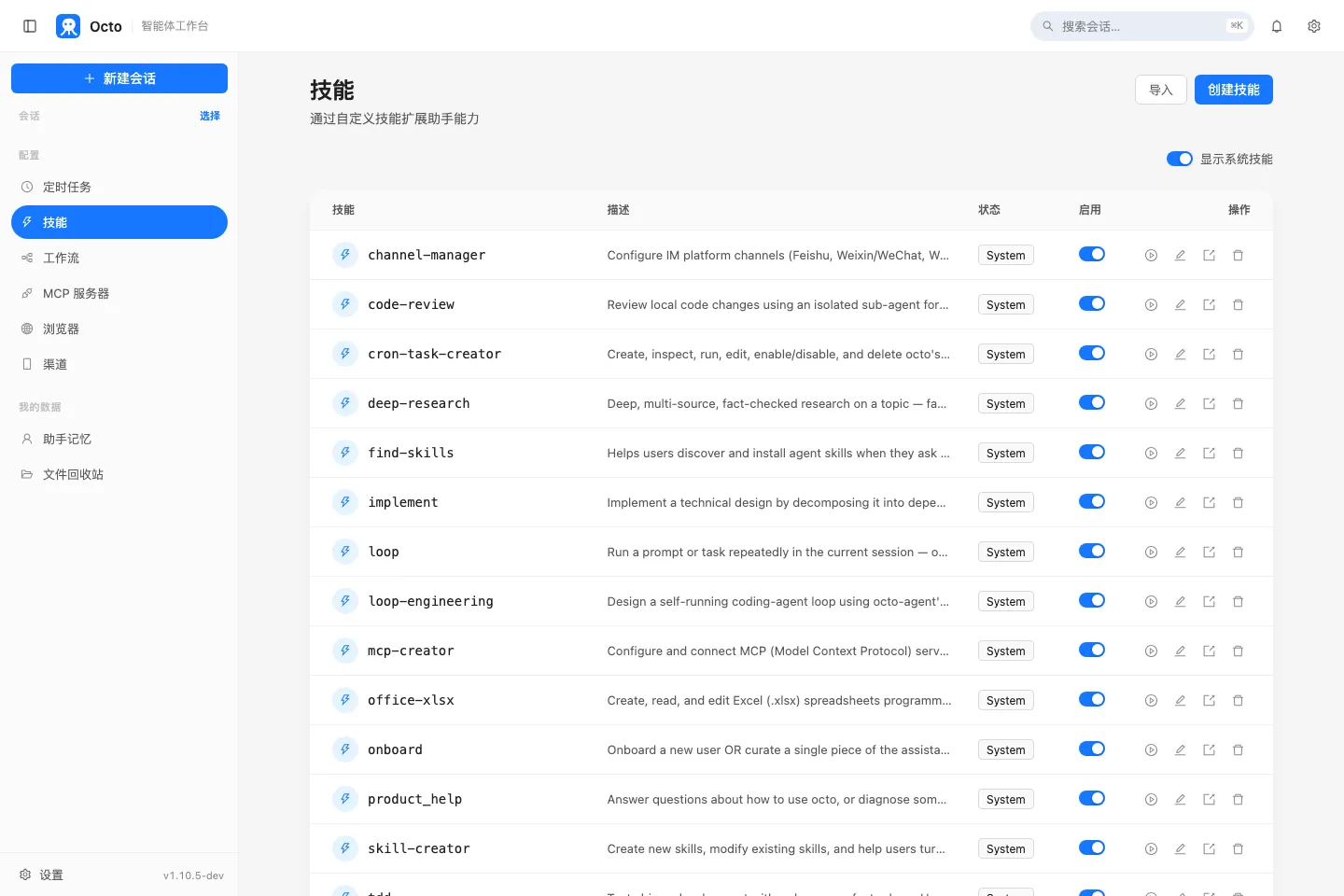Image resolution: width=1344 pixels, height=896 pixels.
Task: Click the loop-engineering skill name
Action: (x=430, y=601)
